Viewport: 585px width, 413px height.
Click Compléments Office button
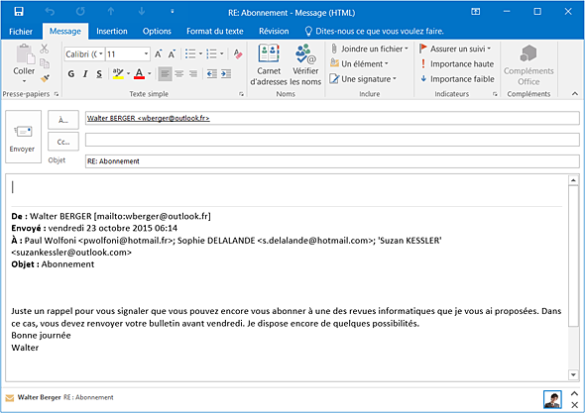(x=529, y=65)
